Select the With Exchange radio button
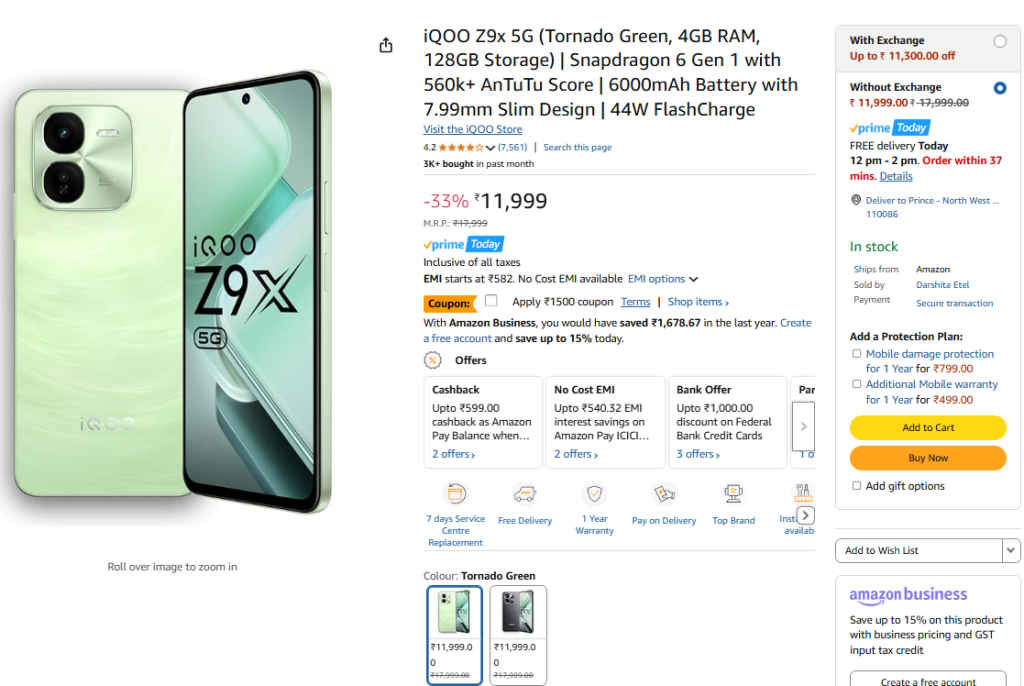Screen dimensions: 1024x686 (1000, 41)
